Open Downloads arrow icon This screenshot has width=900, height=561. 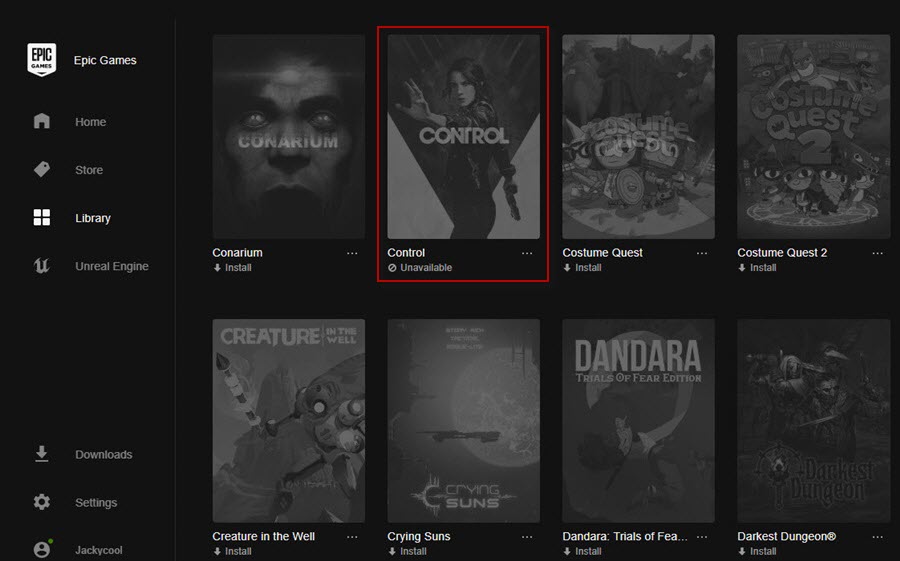(41, 454)
